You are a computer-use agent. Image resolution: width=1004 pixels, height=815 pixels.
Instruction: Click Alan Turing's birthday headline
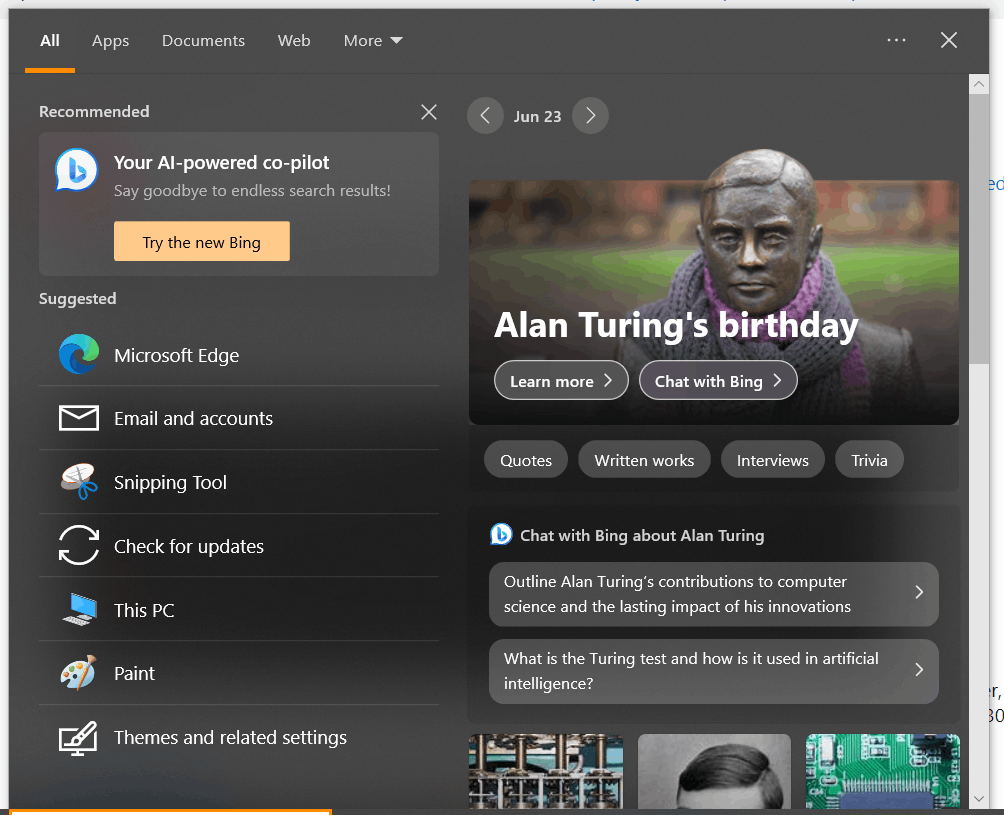tap(676, 325)
